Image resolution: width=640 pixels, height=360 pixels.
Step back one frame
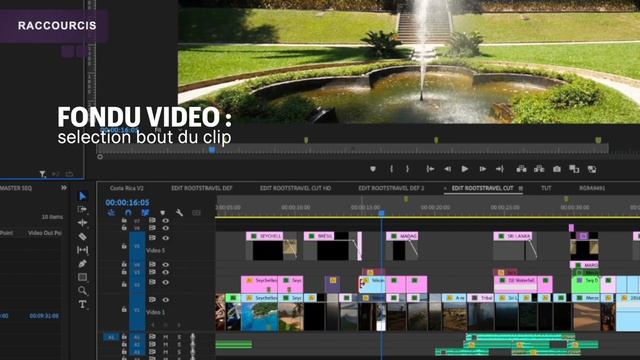point(448,169)
